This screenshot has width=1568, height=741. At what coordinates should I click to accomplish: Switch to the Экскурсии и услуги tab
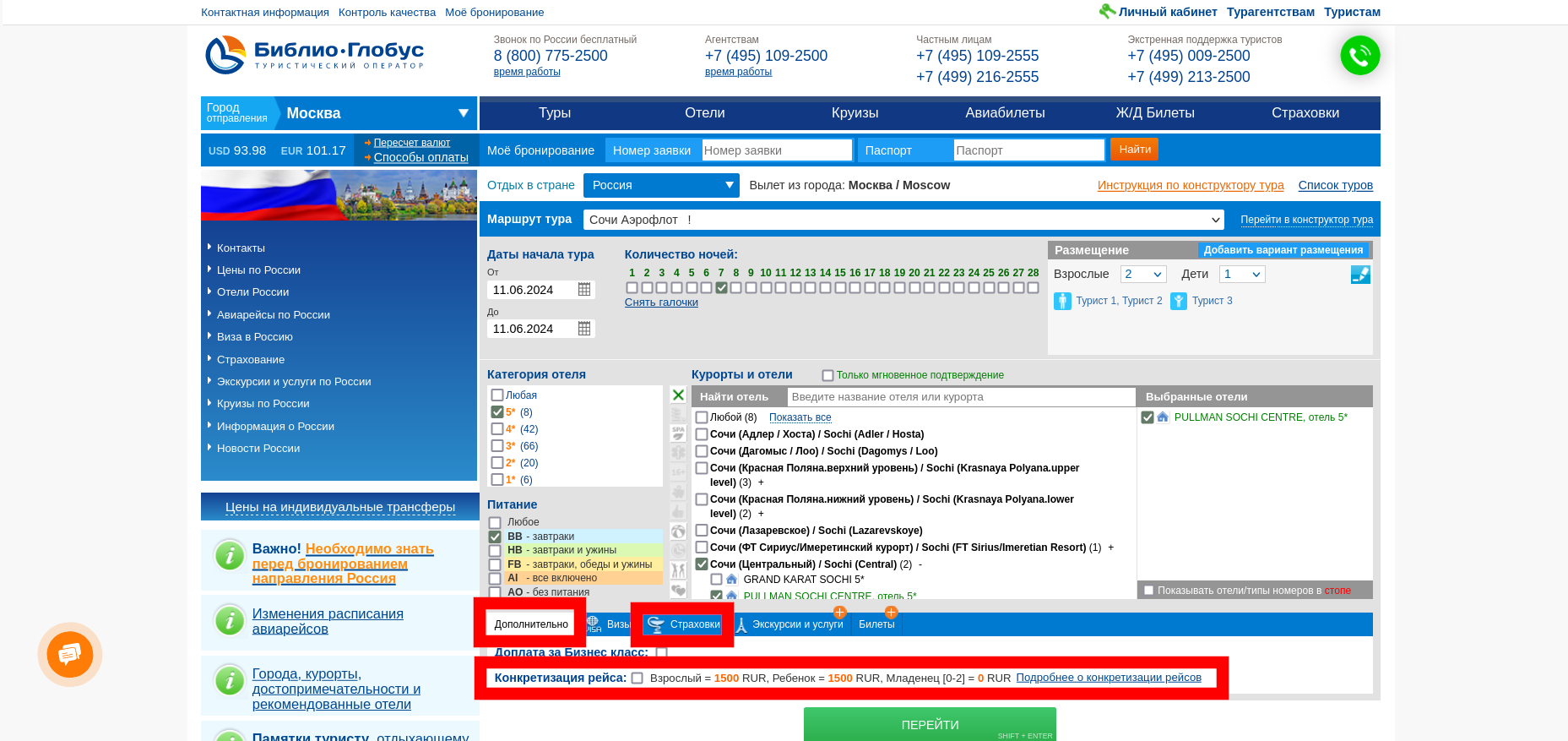[797, 624]
